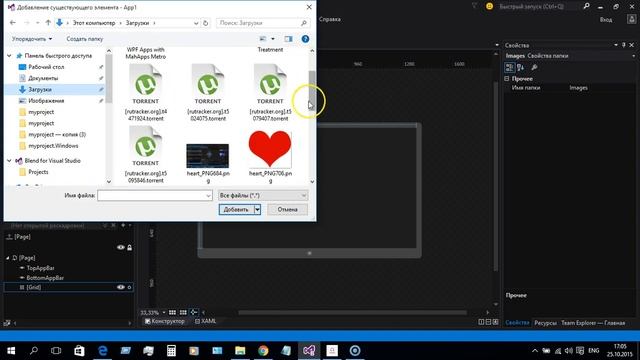
Task: Click the Имя файла input field
Action: [155, 196]
